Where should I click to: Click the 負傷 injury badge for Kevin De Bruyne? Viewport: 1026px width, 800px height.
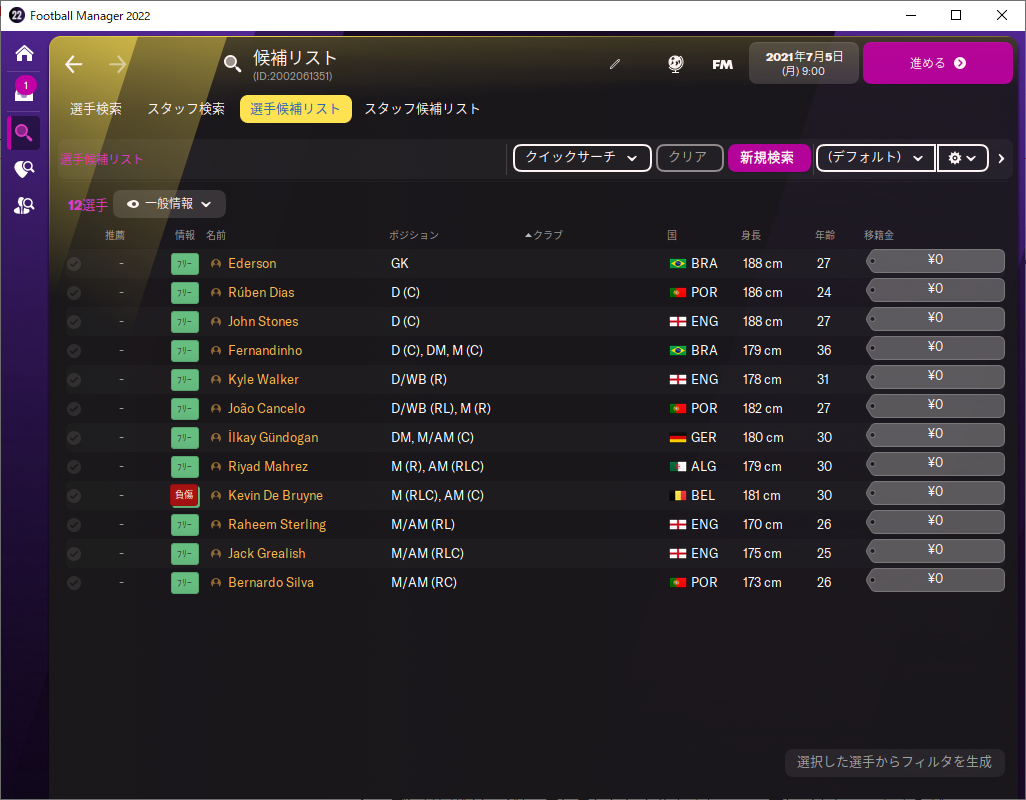(185, 495)
